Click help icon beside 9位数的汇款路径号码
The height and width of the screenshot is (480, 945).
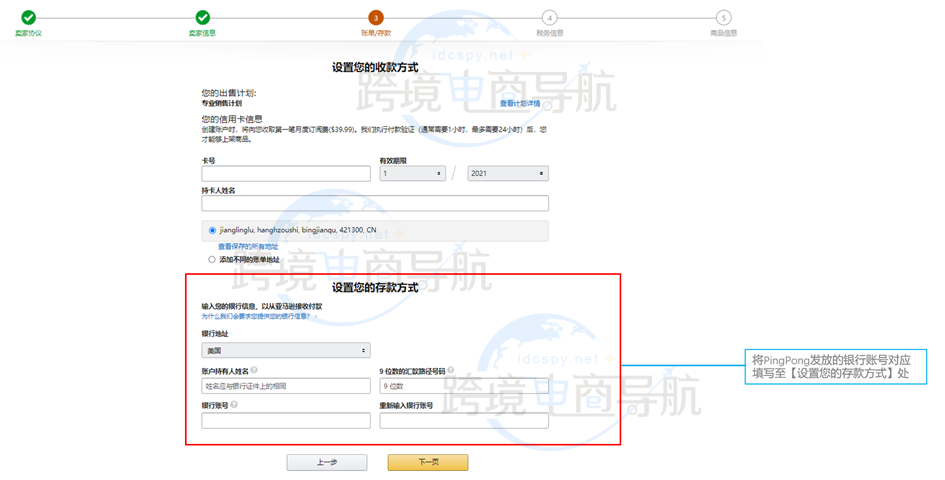pos(450,370)
